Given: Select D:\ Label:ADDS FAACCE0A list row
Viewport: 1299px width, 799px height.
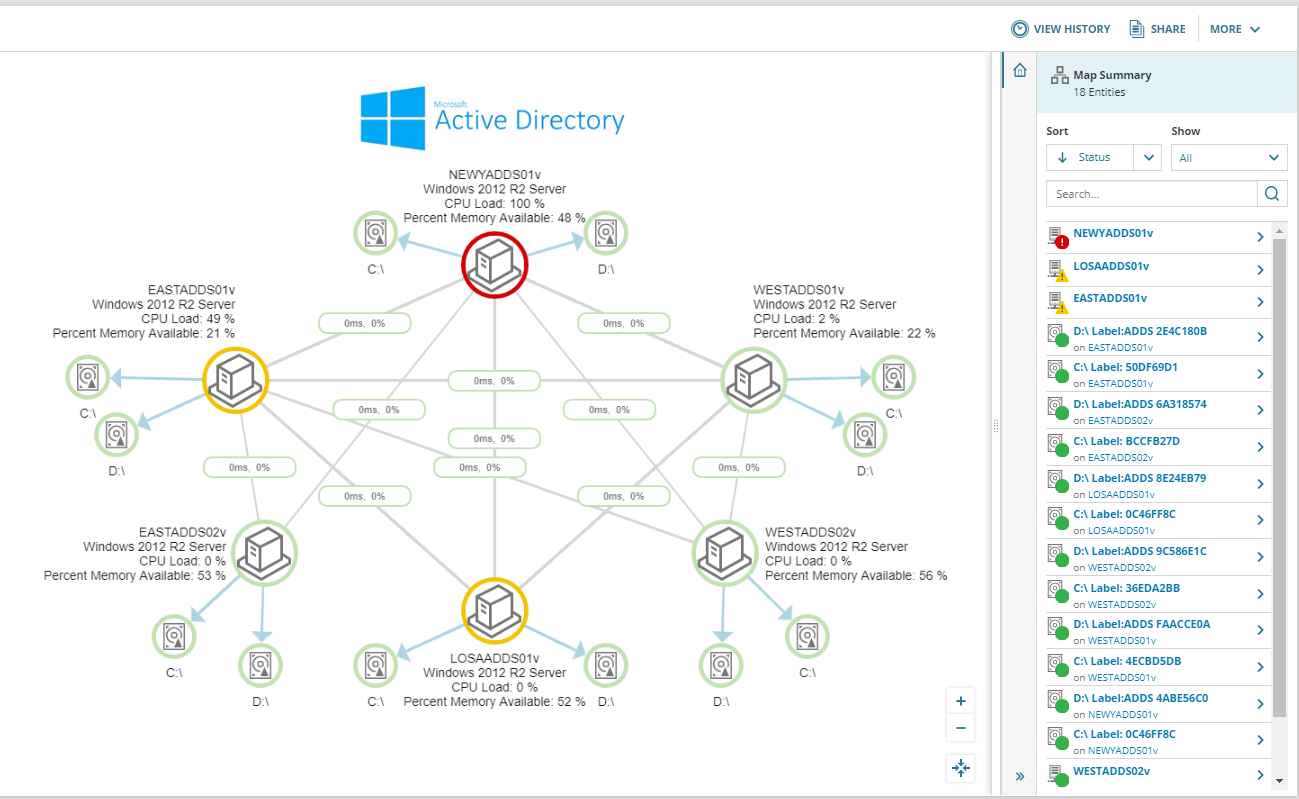Looking at the screenshot, I should click(1158, 631).
